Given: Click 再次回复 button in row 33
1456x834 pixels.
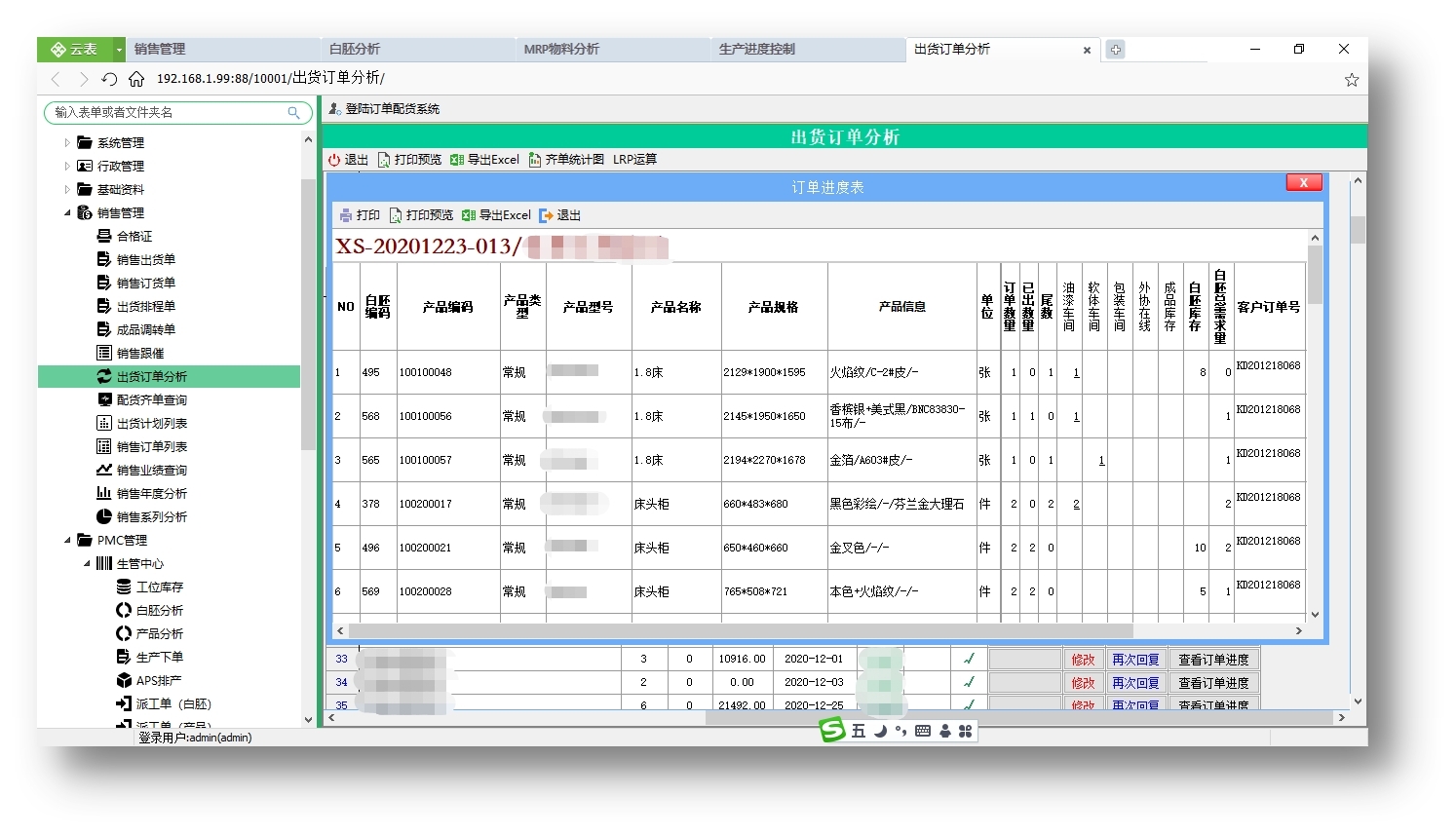Looking at the screenshot, I should click(x=1135, y=660).
